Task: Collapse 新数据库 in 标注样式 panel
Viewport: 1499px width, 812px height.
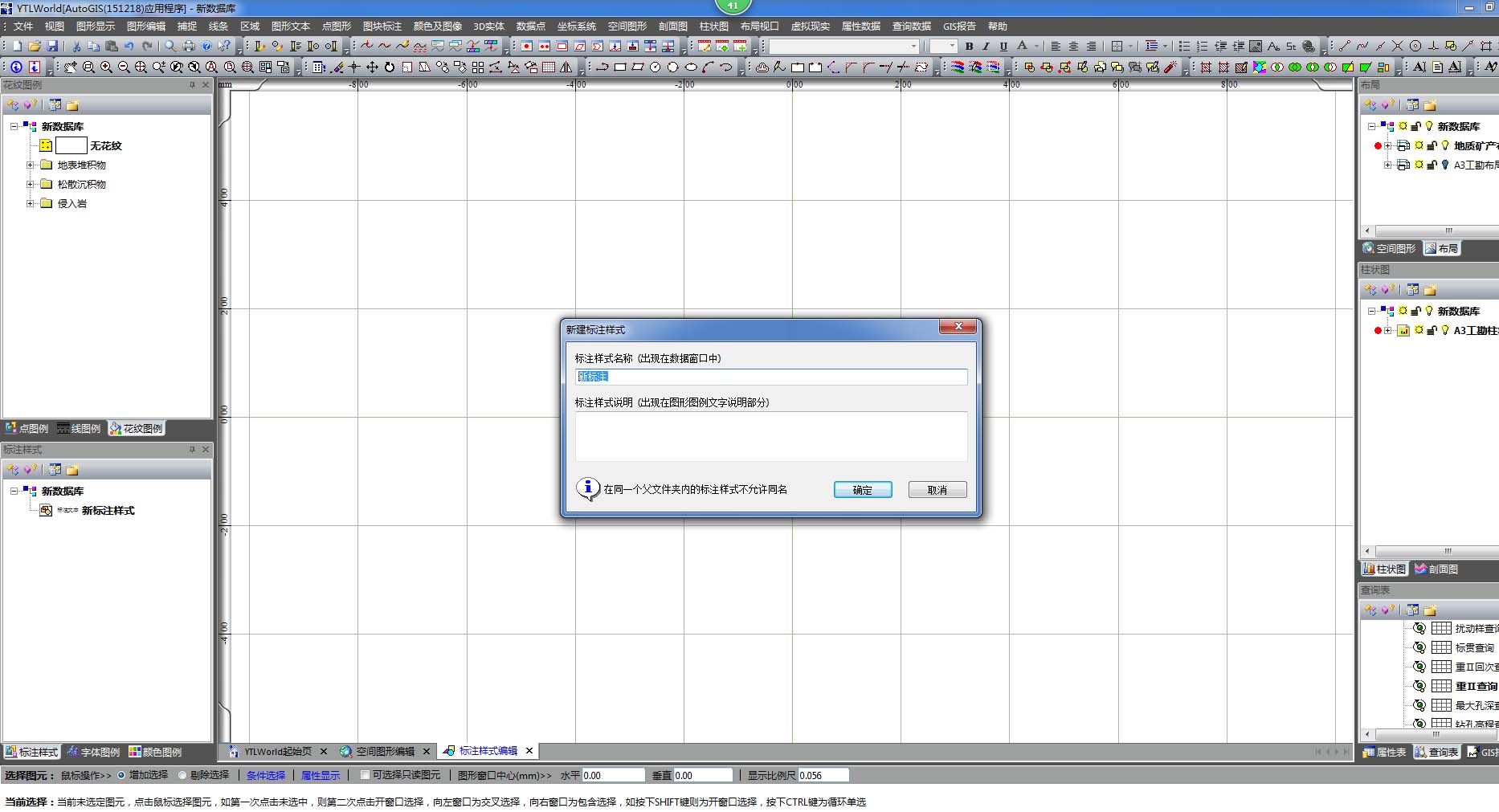Action: 14,491
